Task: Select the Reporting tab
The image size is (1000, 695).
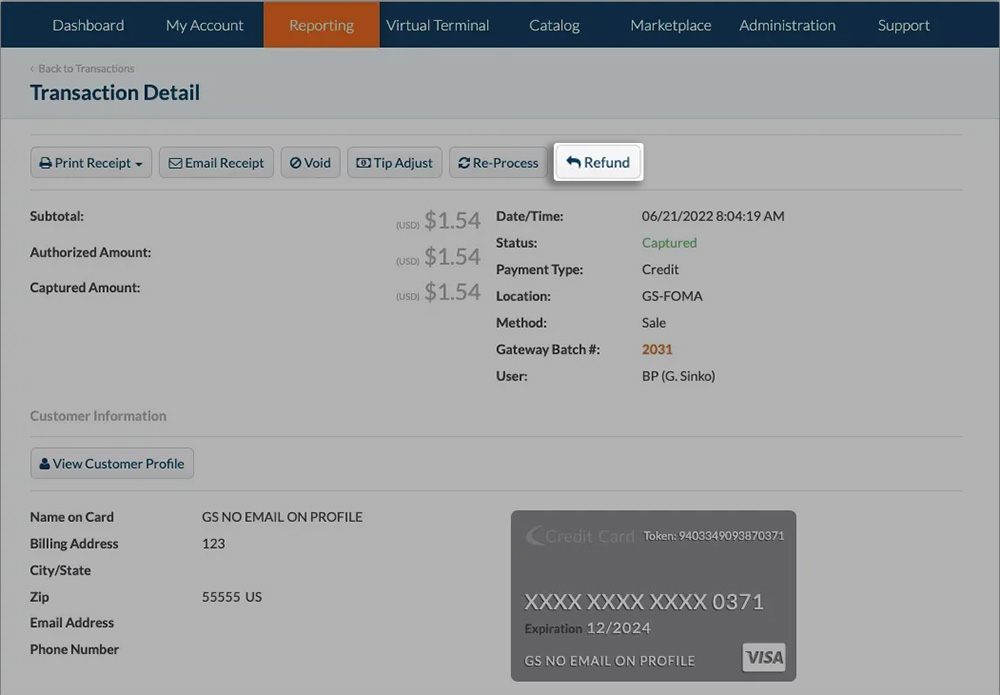Action: point(321,25)
